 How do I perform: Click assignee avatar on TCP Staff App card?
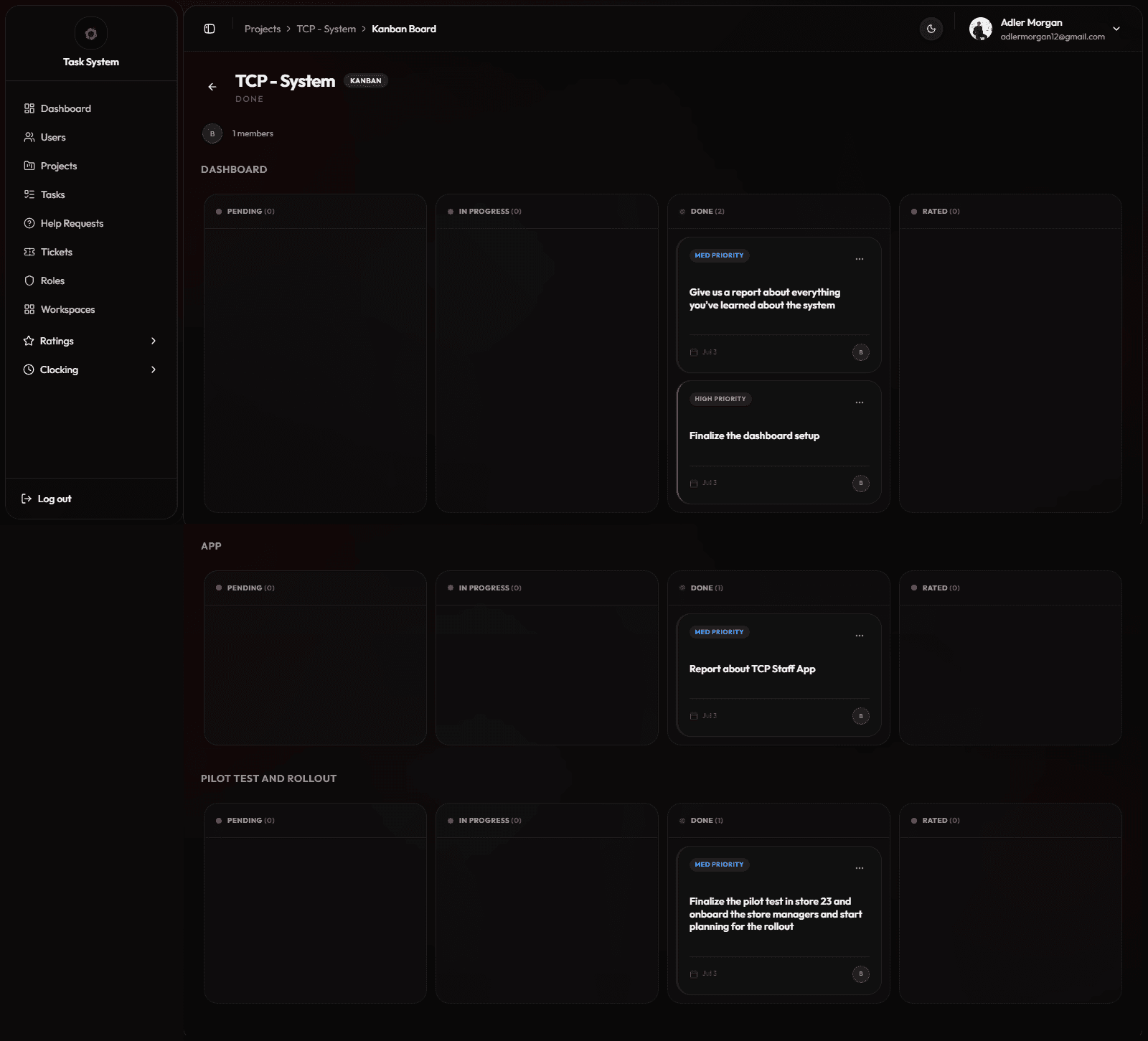click(x=861, y=716)
